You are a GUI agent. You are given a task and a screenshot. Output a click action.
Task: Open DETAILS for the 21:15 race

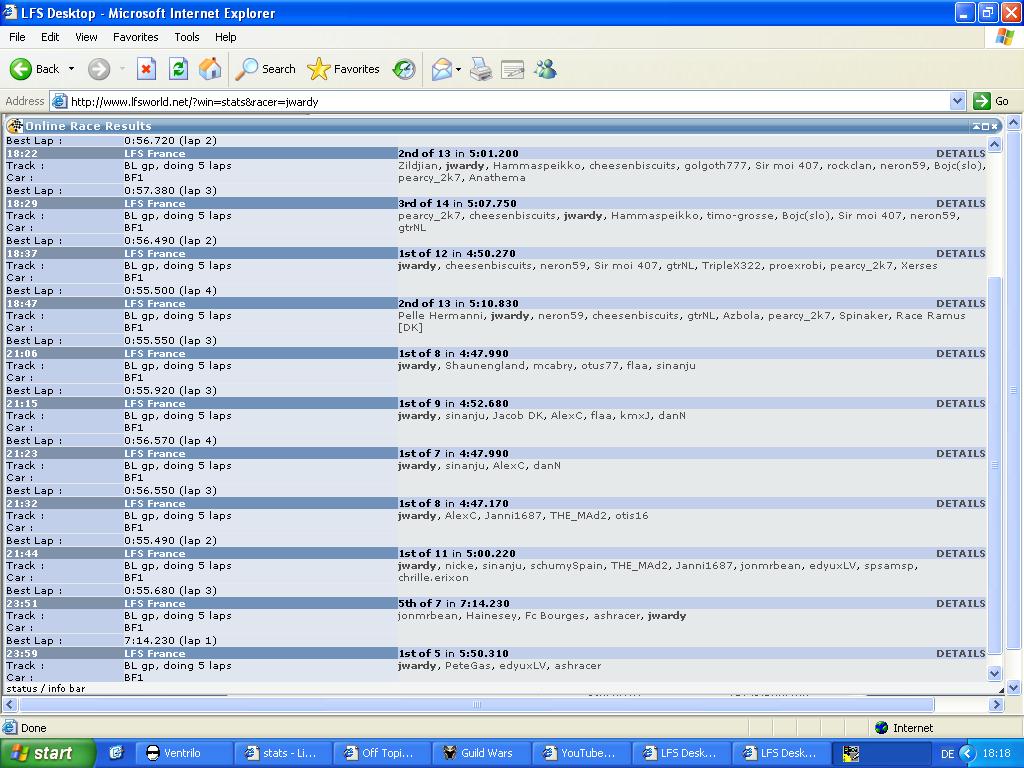[x=961, y=404]
